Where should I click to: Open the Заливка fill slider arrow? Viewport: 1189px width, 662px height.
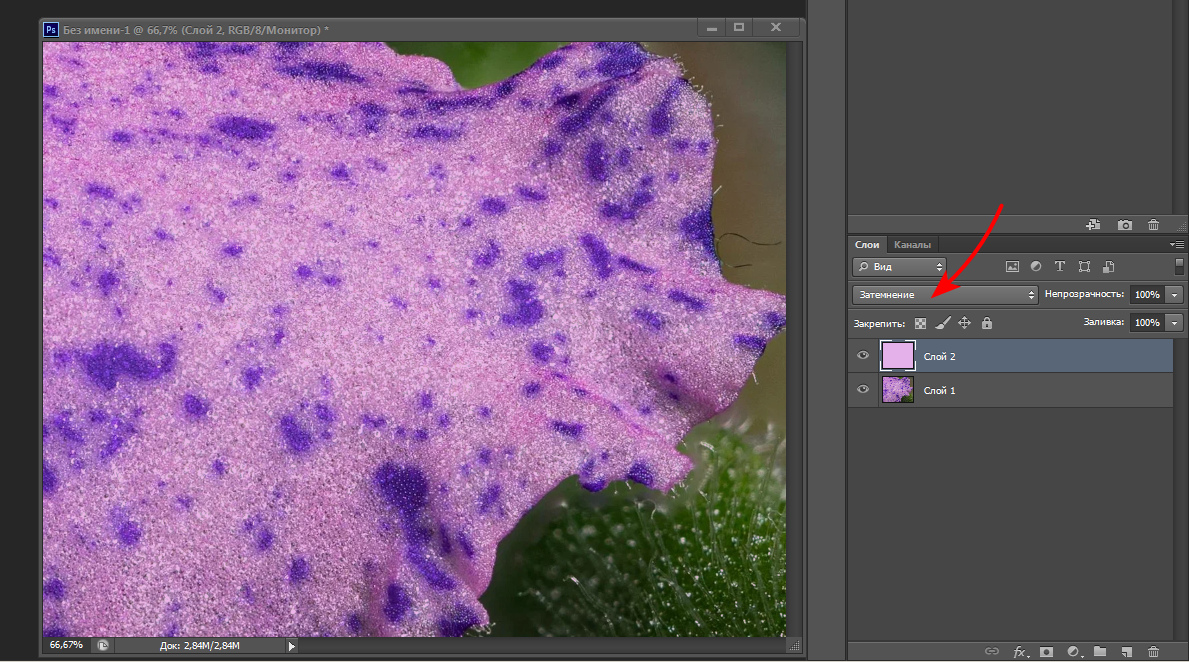point(1175,322)
